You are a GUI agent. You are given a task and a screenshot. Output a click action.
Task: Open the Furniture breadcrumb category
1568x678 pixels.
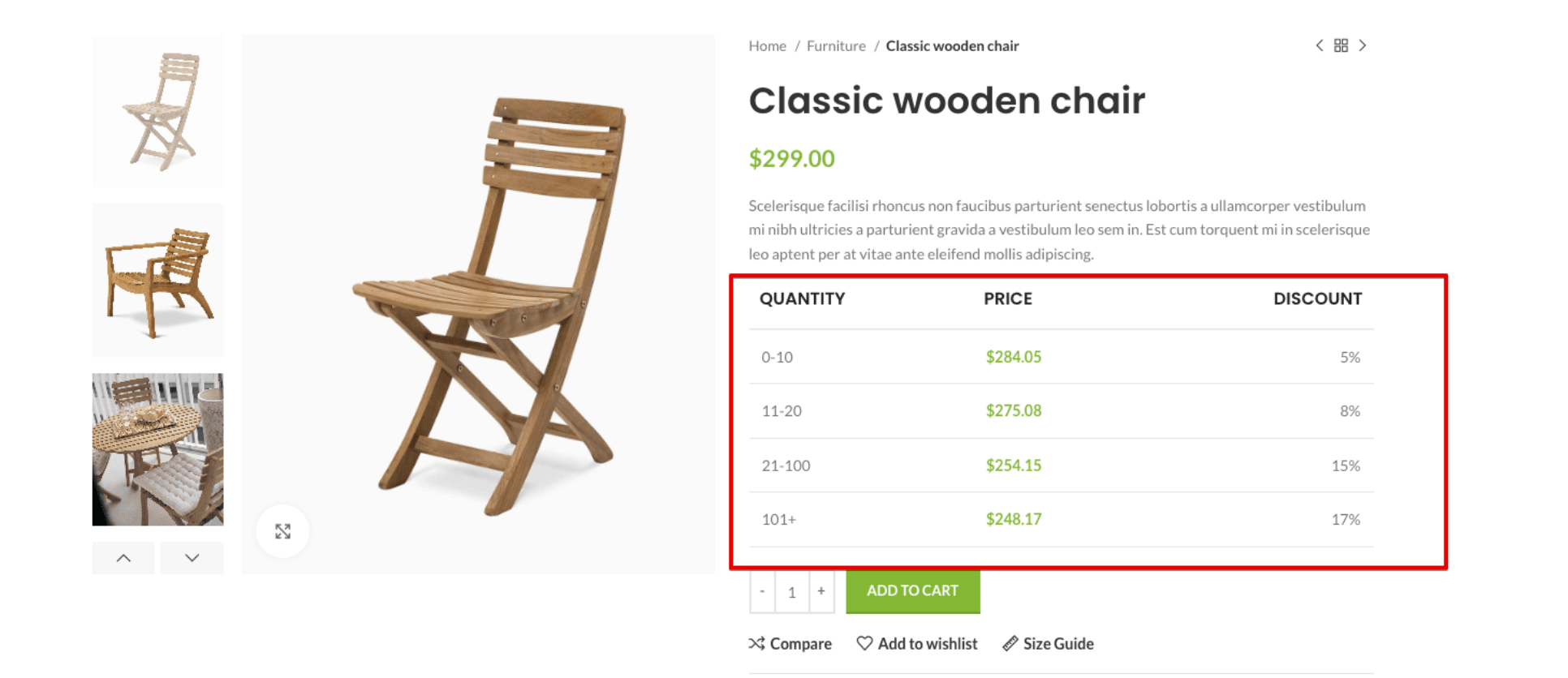pos(836,46)
